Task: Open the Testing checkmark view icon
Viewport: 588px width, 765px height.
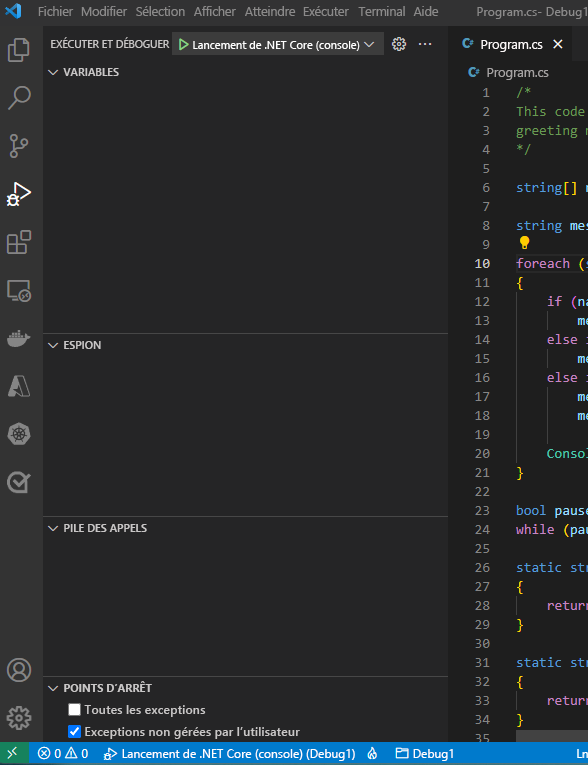Action: pyautogui.click(x=19, y=483)
